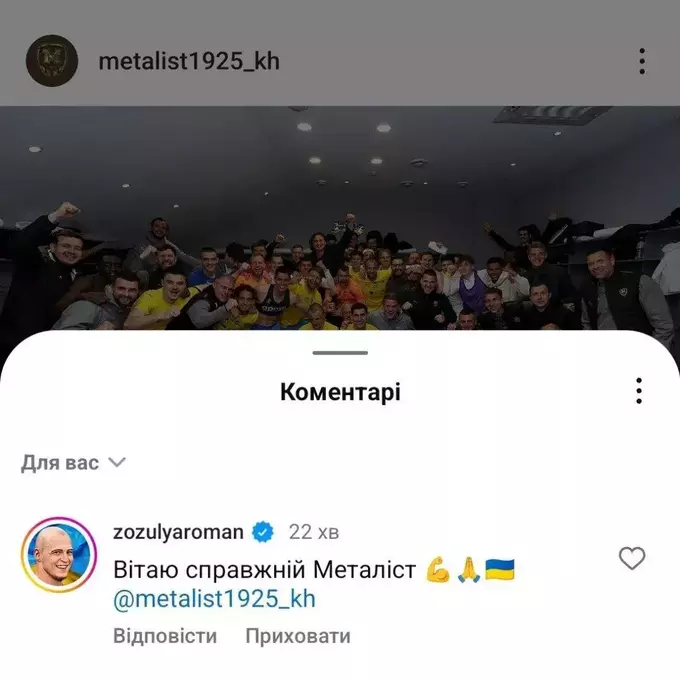Grab the comments sheet handle bar
The height and width of the screenshot is (680, 680).
point(340,353)
